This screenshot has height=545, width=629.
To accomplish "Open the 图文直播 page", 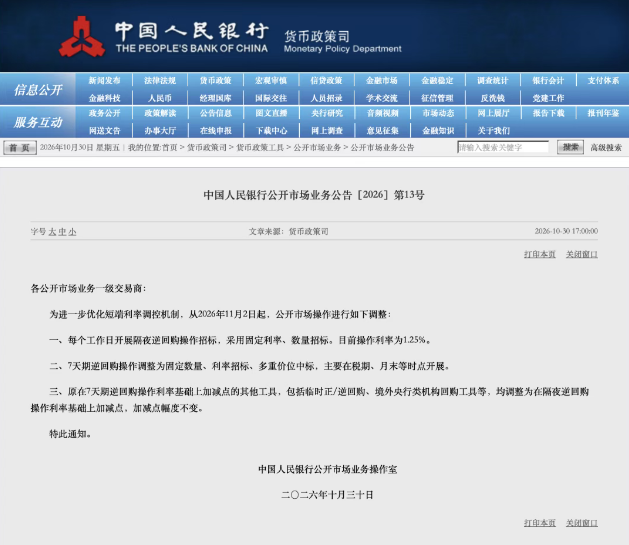I will [x=271, y=113].
